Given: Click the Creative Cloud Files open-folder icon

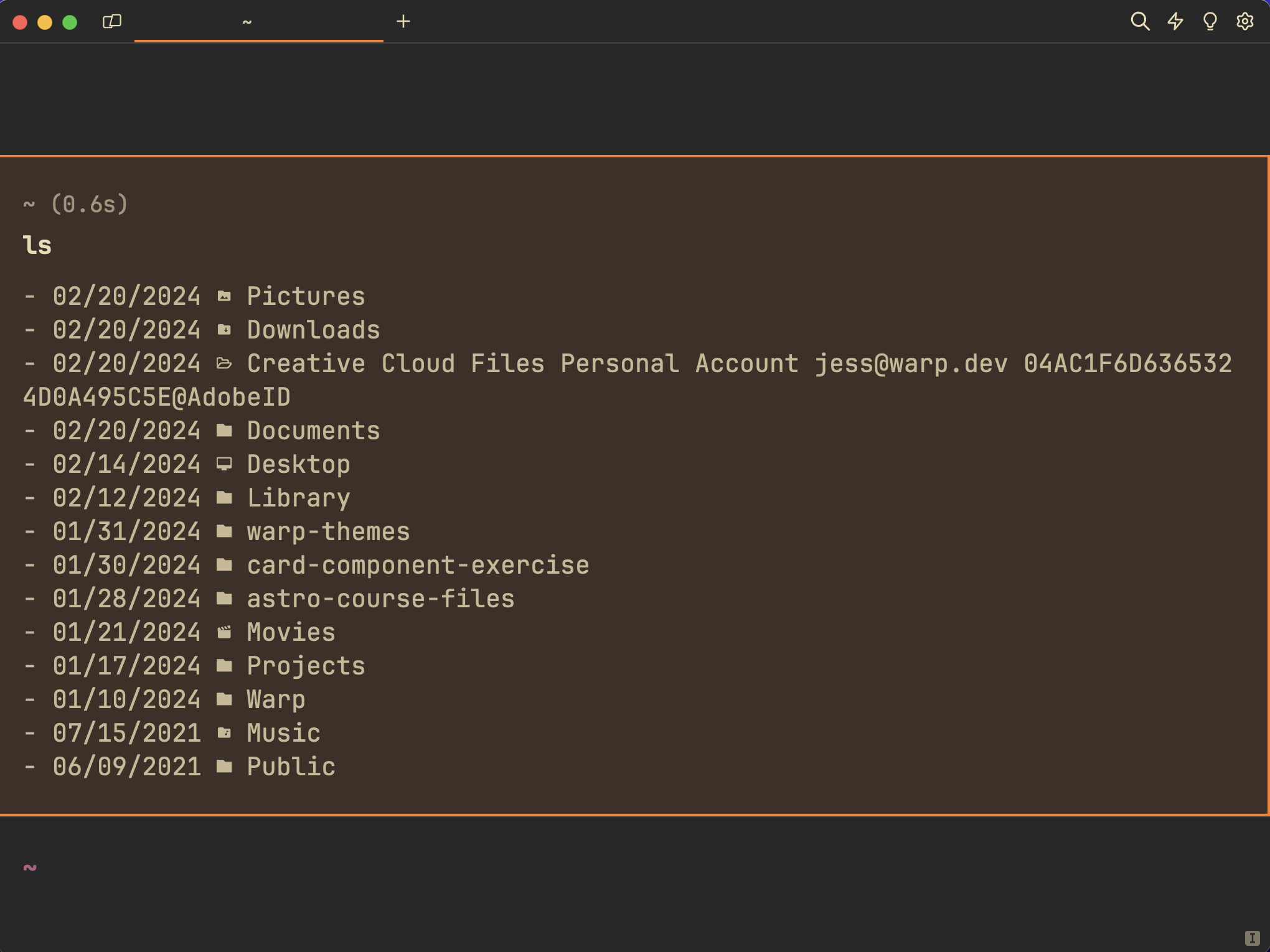Looking at the screenshot, I should (224, 363).
